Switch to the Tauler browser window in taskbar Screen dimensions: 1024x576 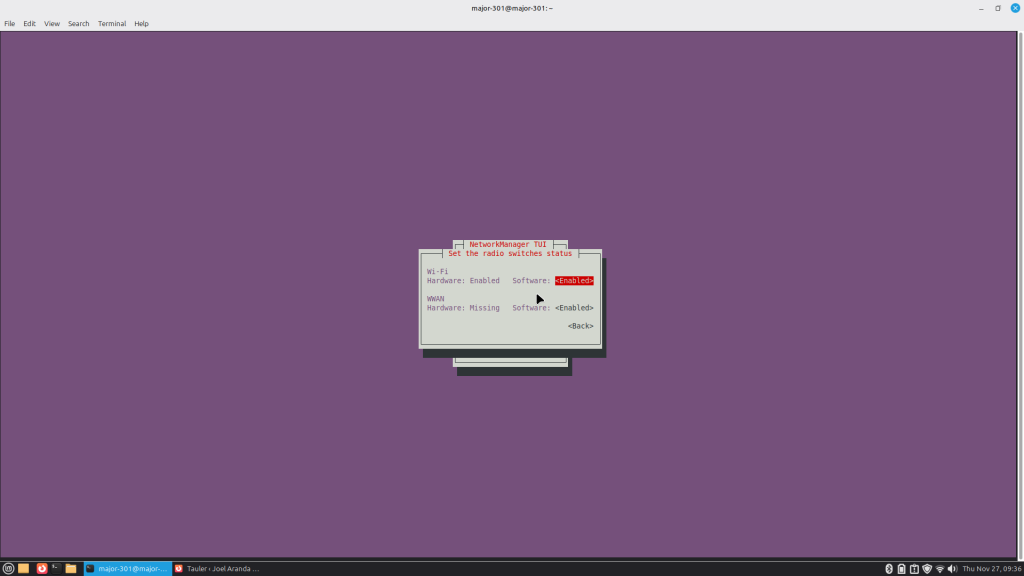tap(216, 568)
